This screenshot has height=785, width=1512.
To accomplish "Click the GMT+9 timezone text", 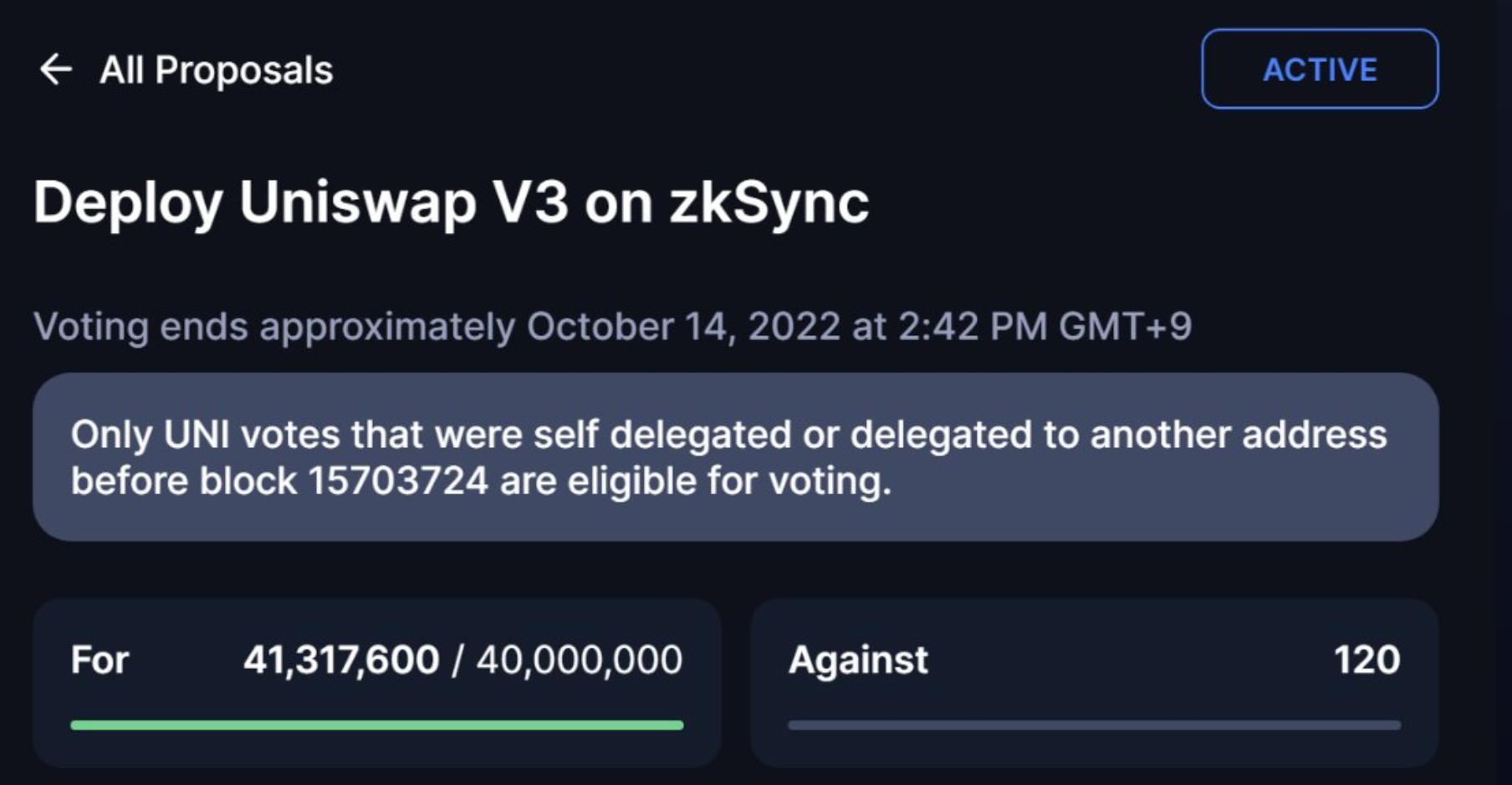I will 1125,326.
